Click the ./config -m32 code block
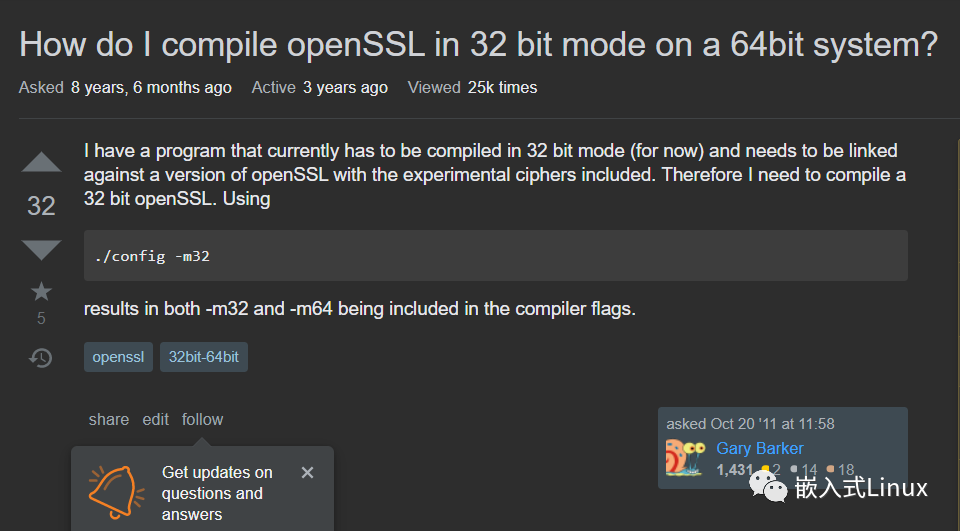 496,255
